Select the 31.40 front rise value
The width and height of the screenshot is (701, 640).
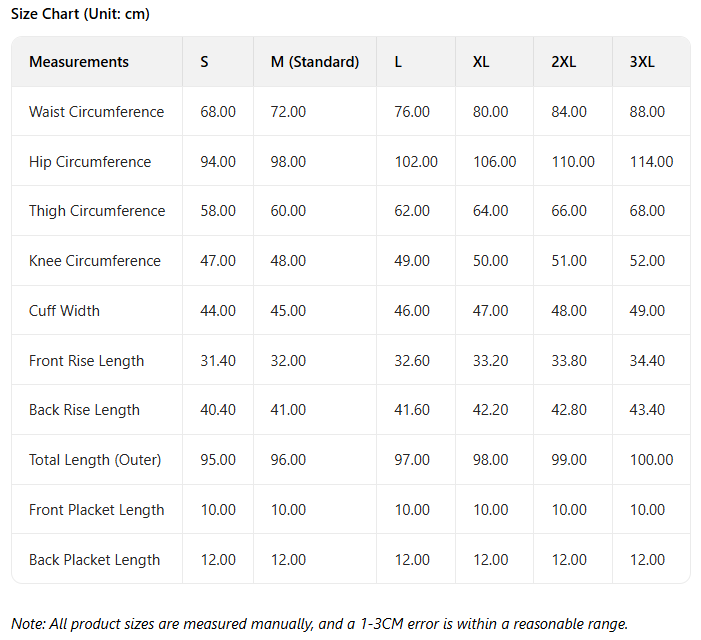[x=218, y=361]
